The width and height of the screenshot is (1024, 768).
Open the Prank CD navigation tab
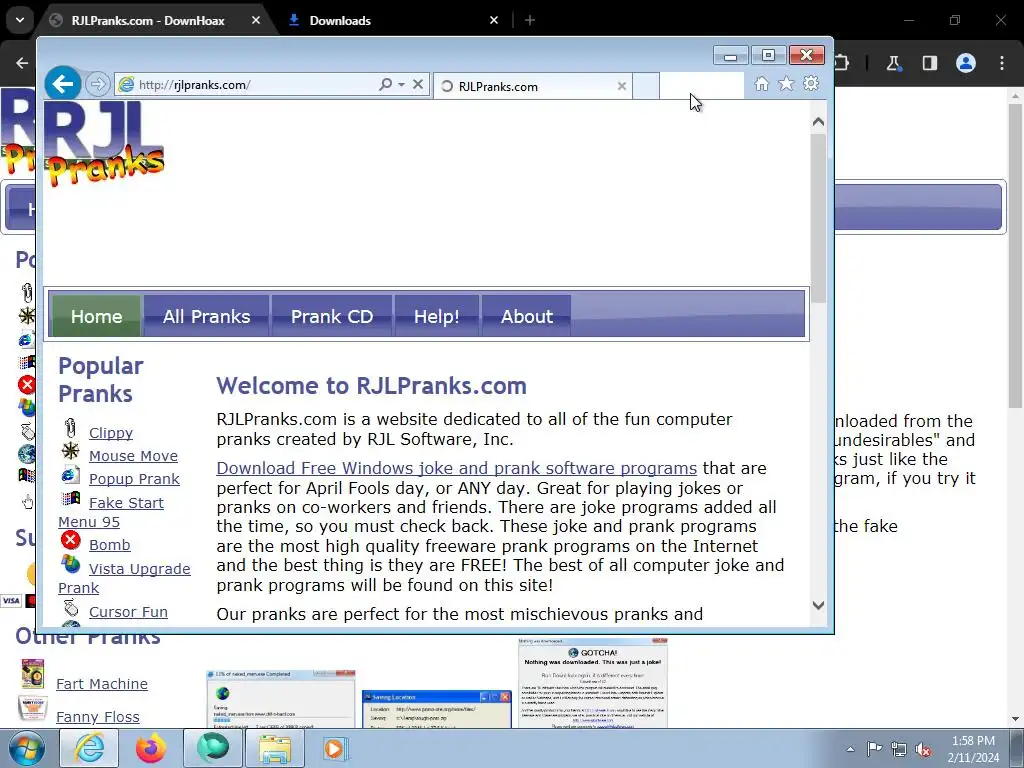332,316
